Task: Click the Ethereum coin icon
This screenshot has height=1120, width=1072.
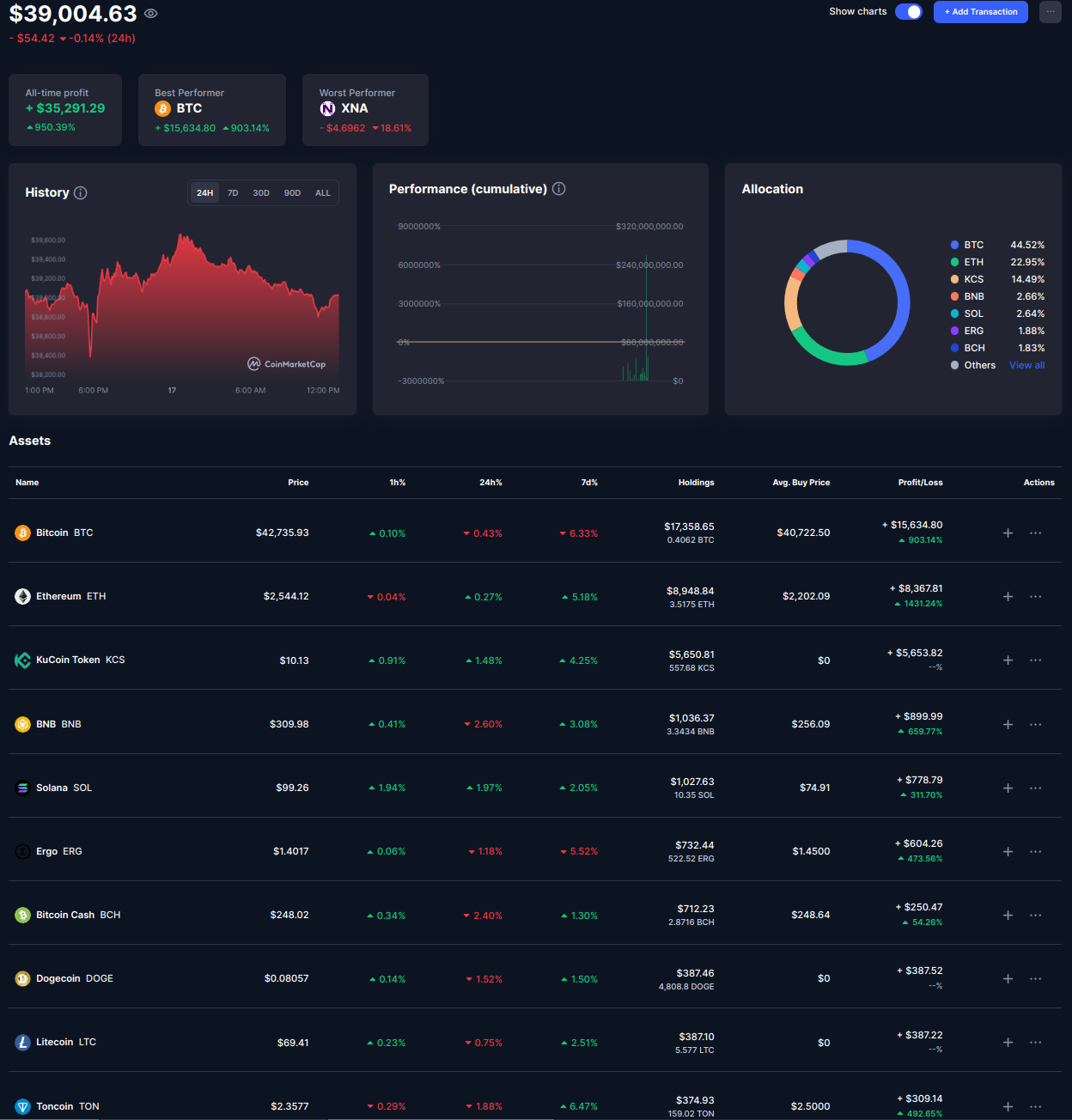Action: click(x=23, y=597)
